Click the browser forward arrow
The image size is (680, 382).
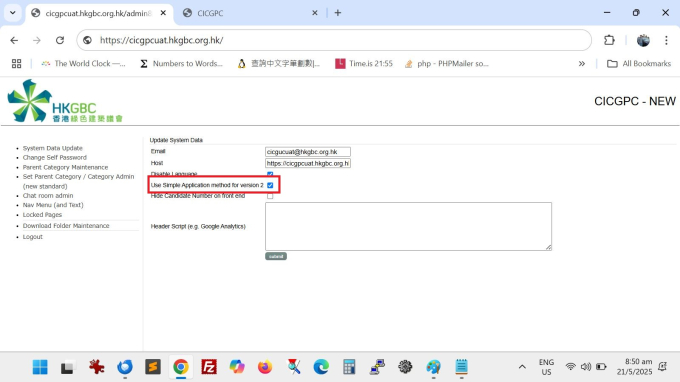point(37,40)
